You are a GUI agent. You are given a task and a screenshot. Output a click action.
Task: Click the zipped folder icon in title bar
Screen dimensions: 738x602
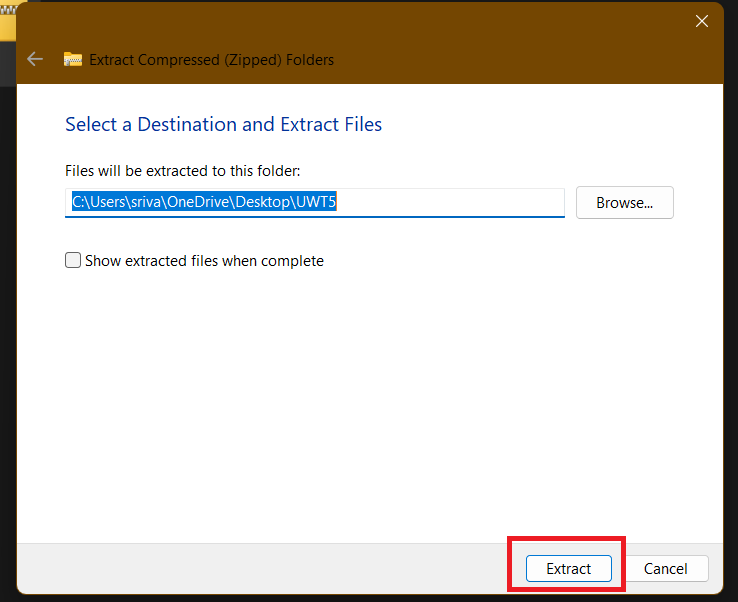tap(73, 59)
